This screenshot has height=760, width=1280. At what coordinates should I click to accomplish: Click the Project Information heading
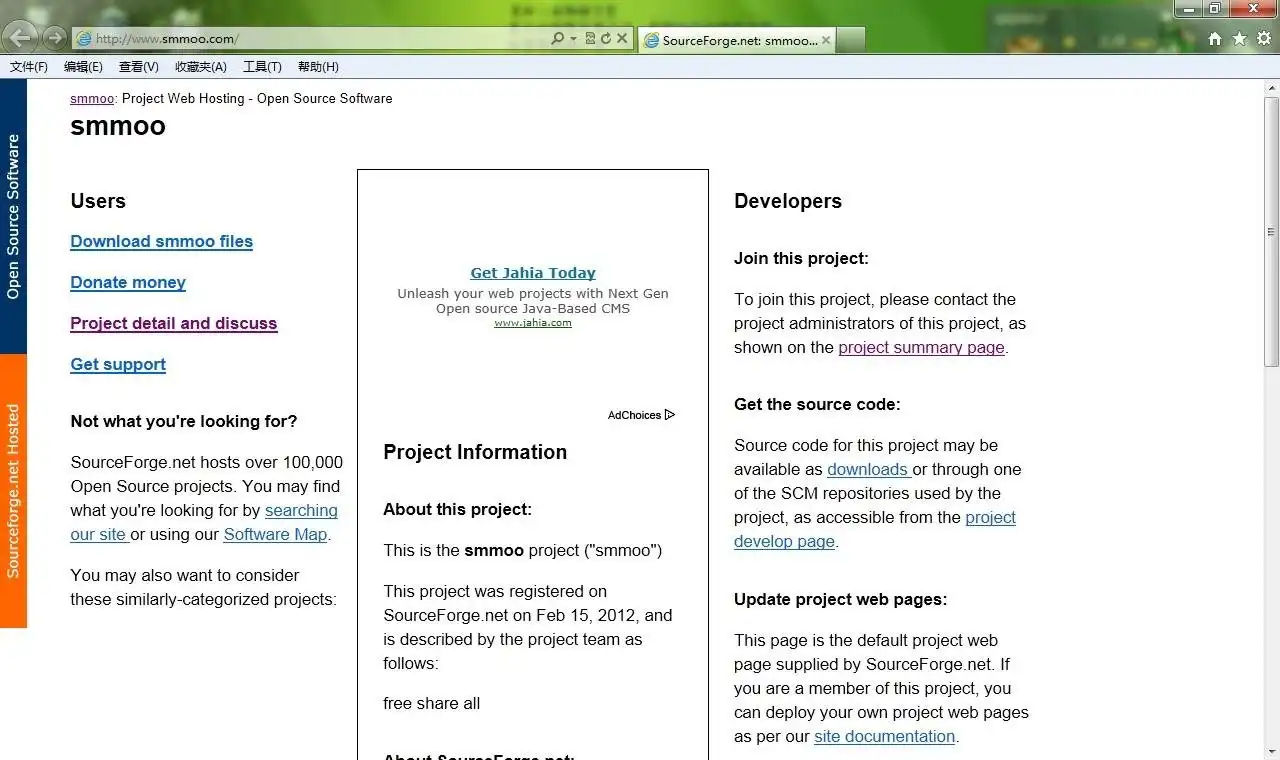click(x=475, y=452)
